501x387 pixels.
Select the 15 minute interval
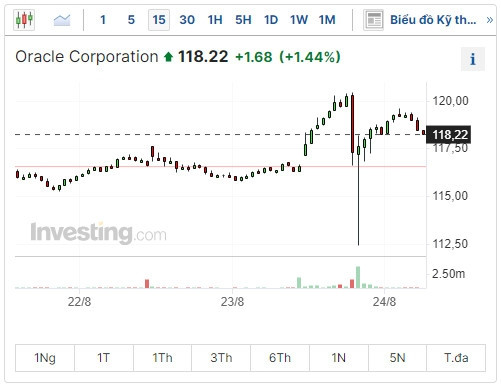159,20
